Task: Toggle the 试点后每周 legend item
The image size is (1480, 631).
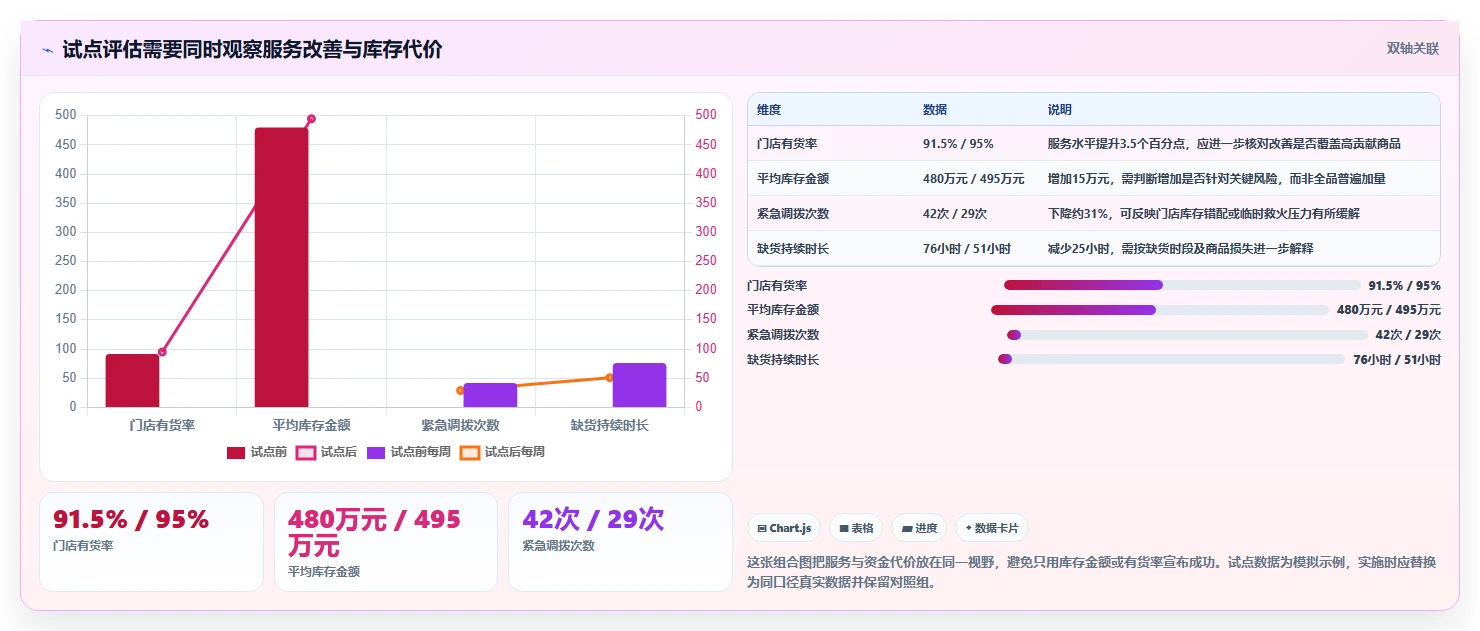Action: [x=503, y=452]
